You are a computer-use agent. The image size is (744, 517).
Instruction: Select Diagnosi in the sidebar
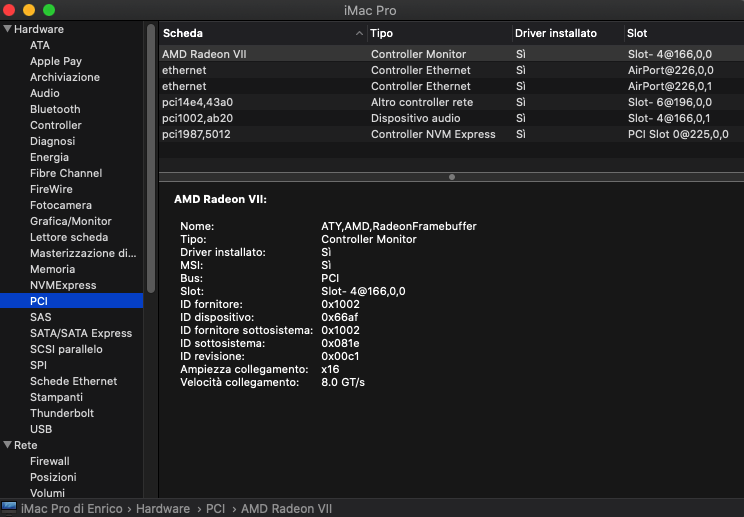(x=53, y=141)
